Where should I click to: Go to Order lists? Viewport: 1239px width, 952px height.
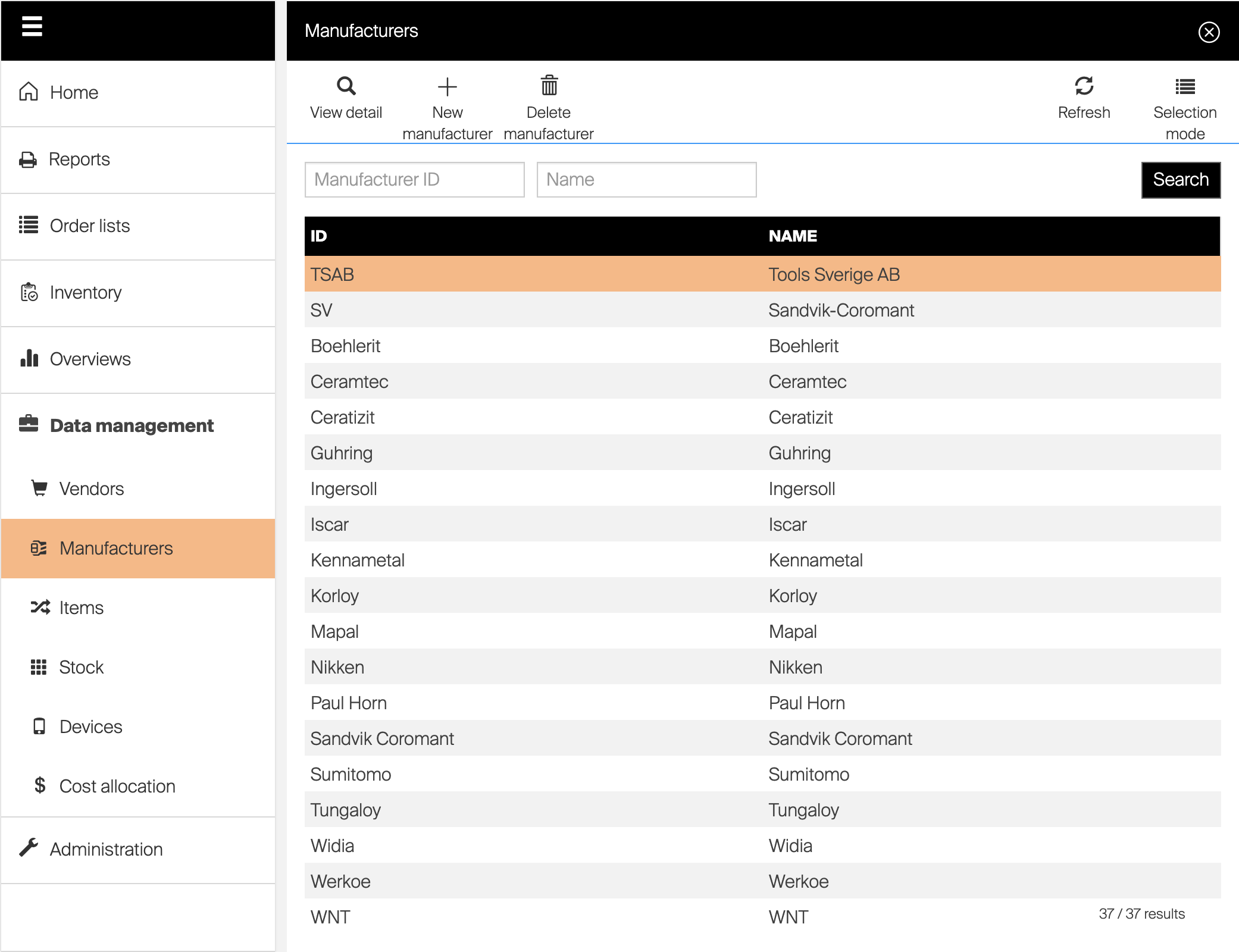(89, 226)
